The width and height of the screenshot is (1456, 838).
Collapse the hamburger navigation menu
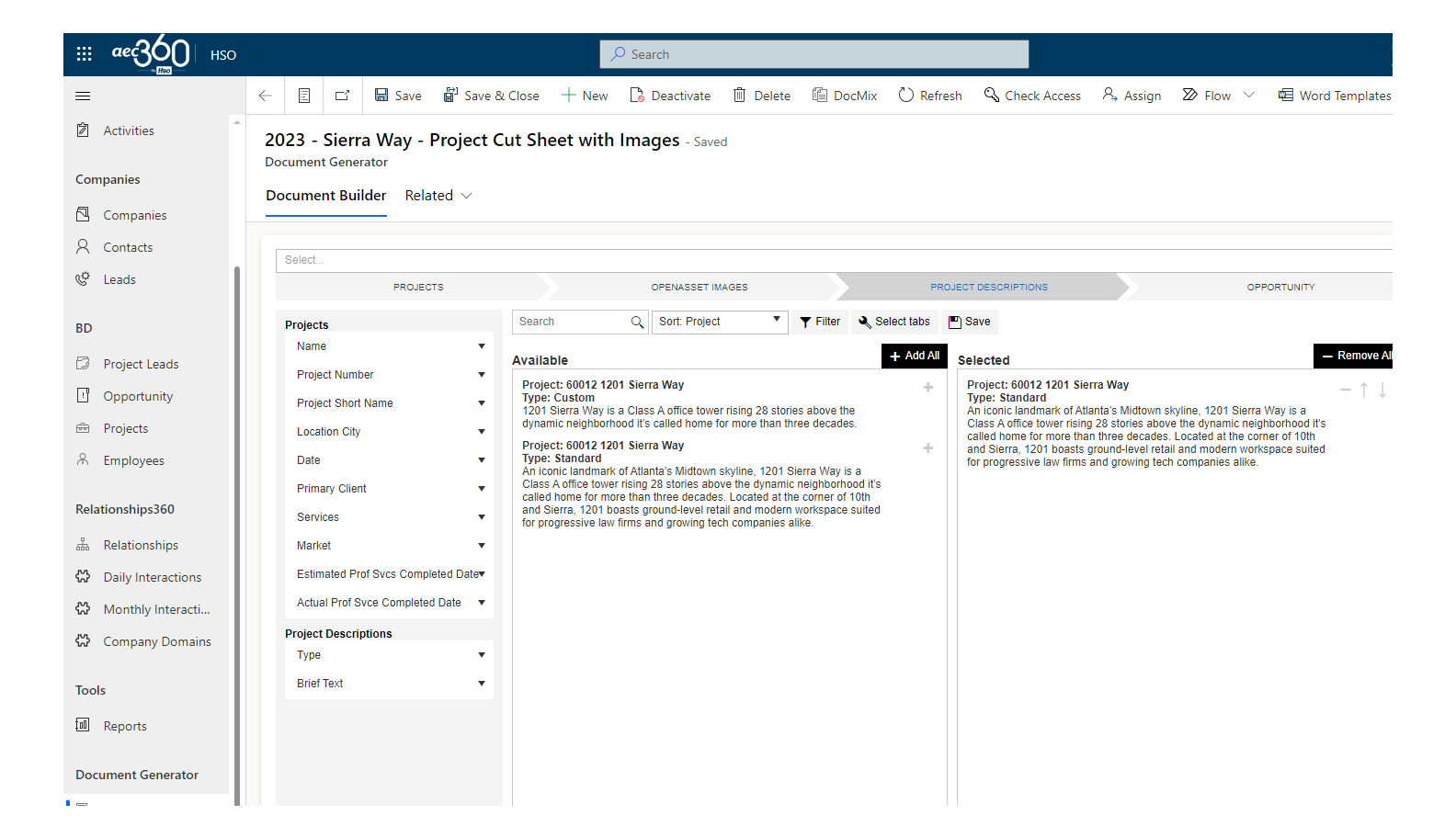pos(83,96)
